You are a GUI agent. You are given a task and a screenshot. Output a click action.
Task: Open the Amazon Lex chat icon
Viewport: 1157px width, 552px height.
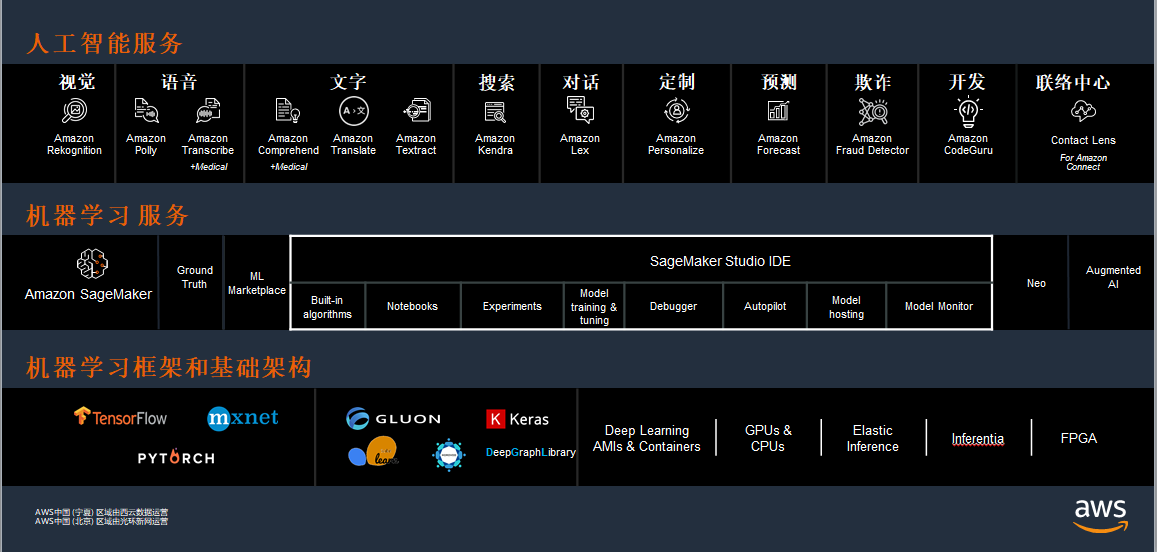[580, 110]
